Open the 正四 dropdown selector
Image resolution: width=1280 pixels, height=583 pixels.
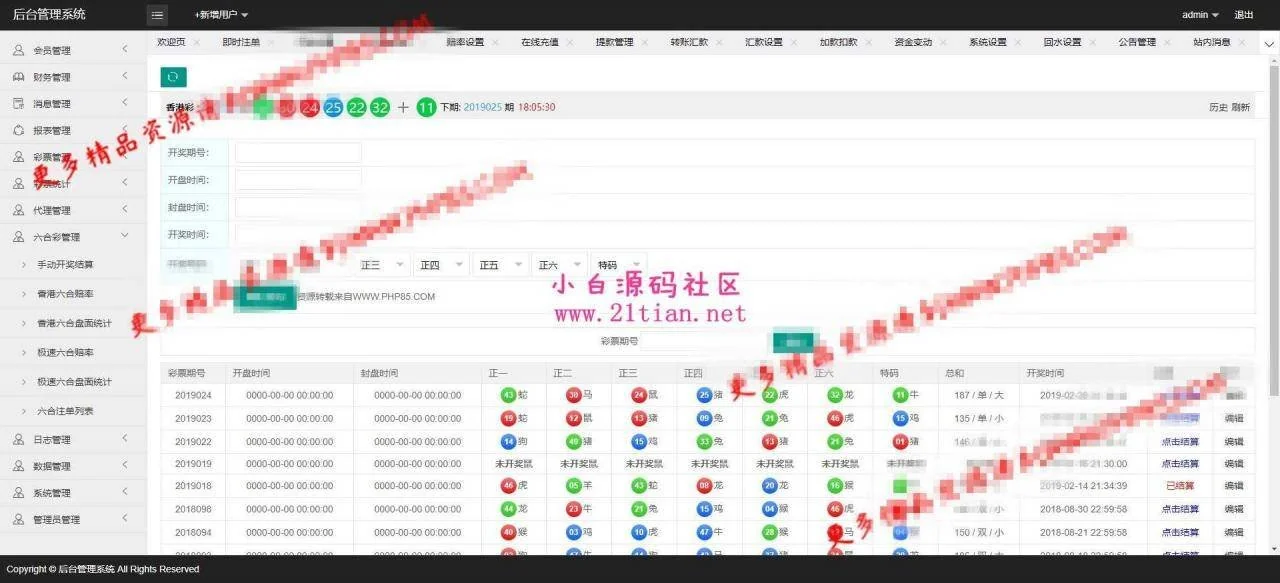pos(442,265)
